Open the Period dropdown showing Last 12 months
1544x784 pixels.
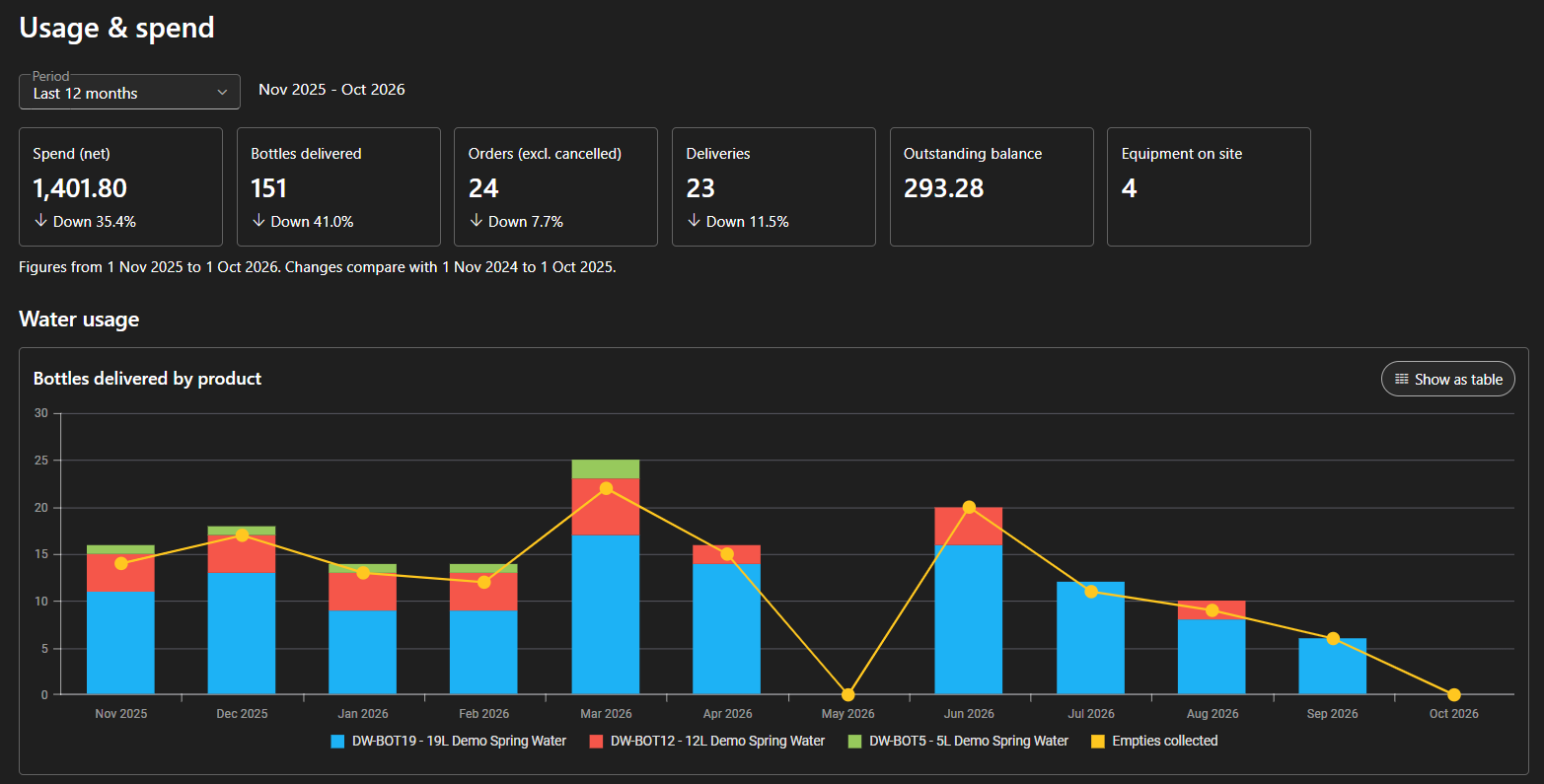tap(129, 92)
